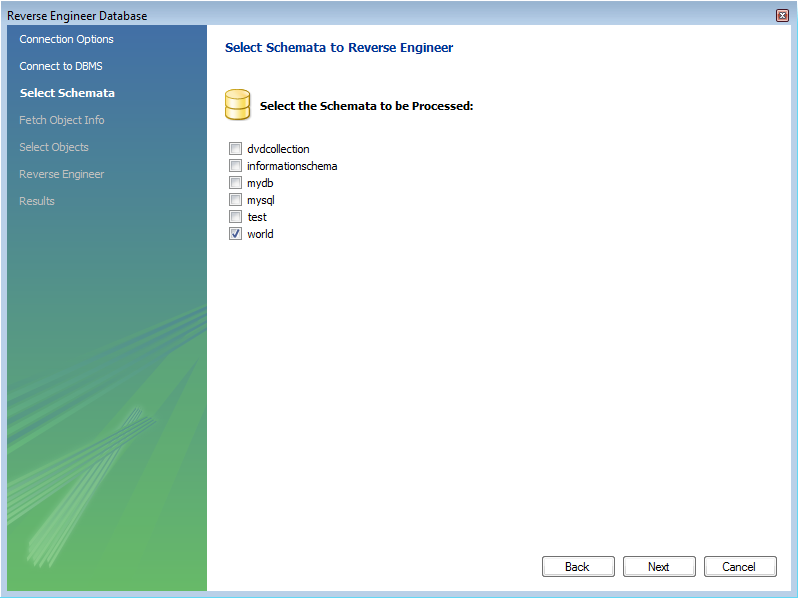Open the Results step in sidebar
The height and width of the screenshot is (598, 798).
coord(37,201)
